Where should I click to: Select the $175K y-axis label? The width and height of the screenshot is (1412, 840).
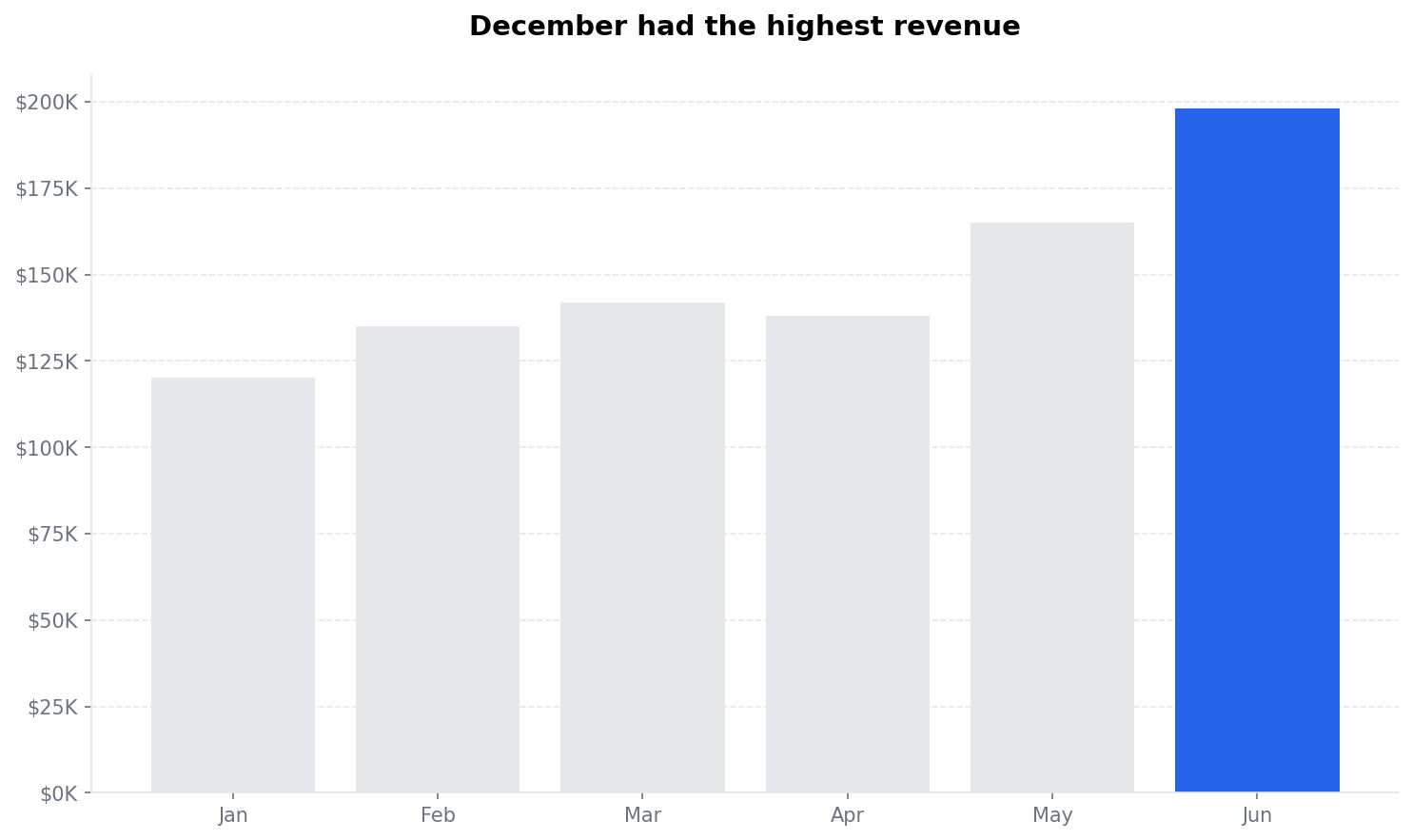[47, 188]
